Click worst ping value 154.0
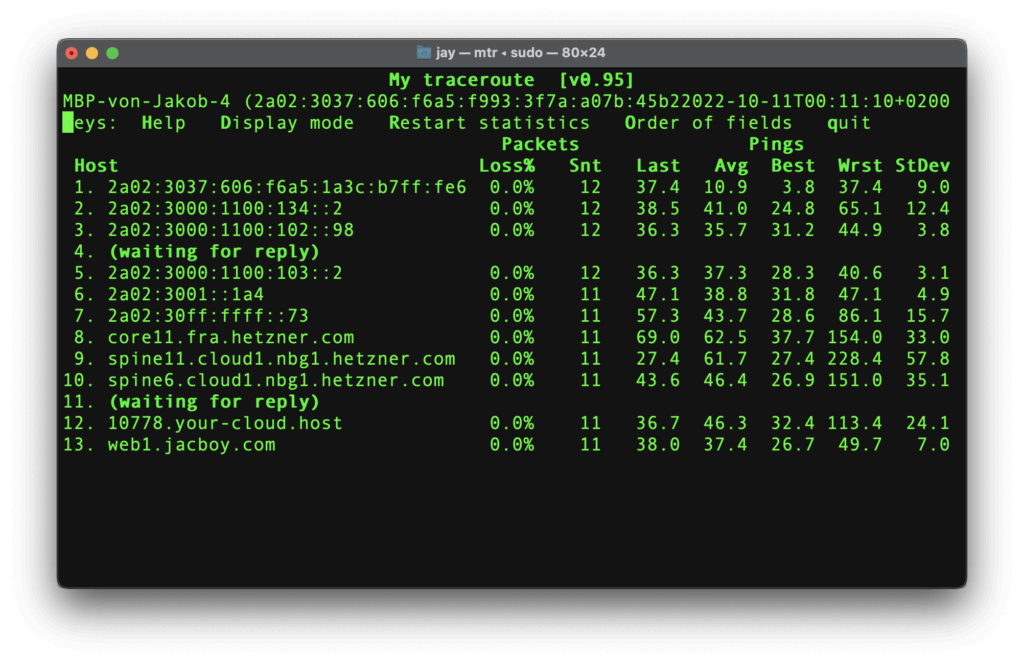 tap(854, 338)
